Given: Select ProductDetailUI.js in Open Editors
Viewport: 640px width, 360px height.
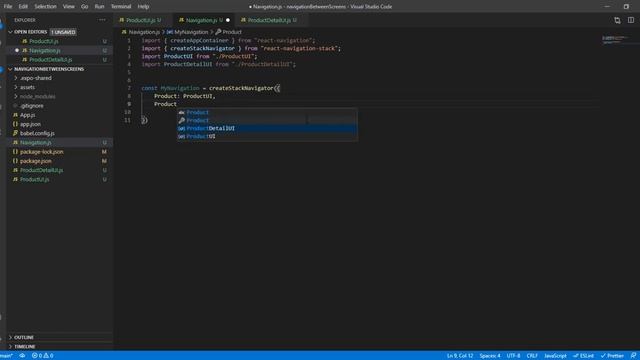Looking at the screenshot, I should click(51, 60).
